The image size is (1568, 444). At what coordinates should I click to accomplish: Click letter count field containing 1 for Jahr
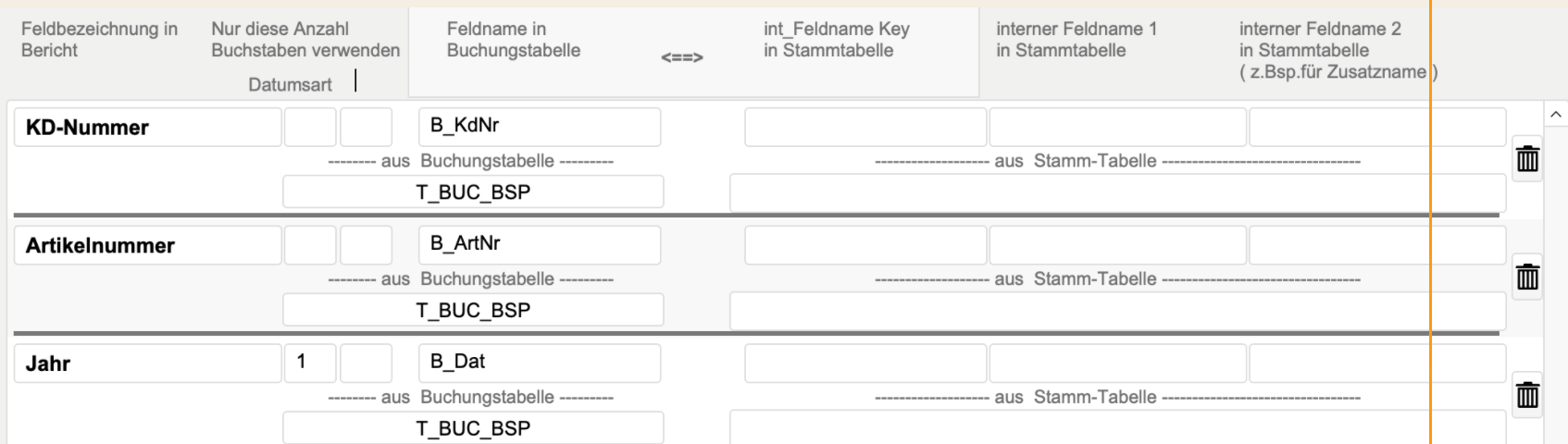309,364
